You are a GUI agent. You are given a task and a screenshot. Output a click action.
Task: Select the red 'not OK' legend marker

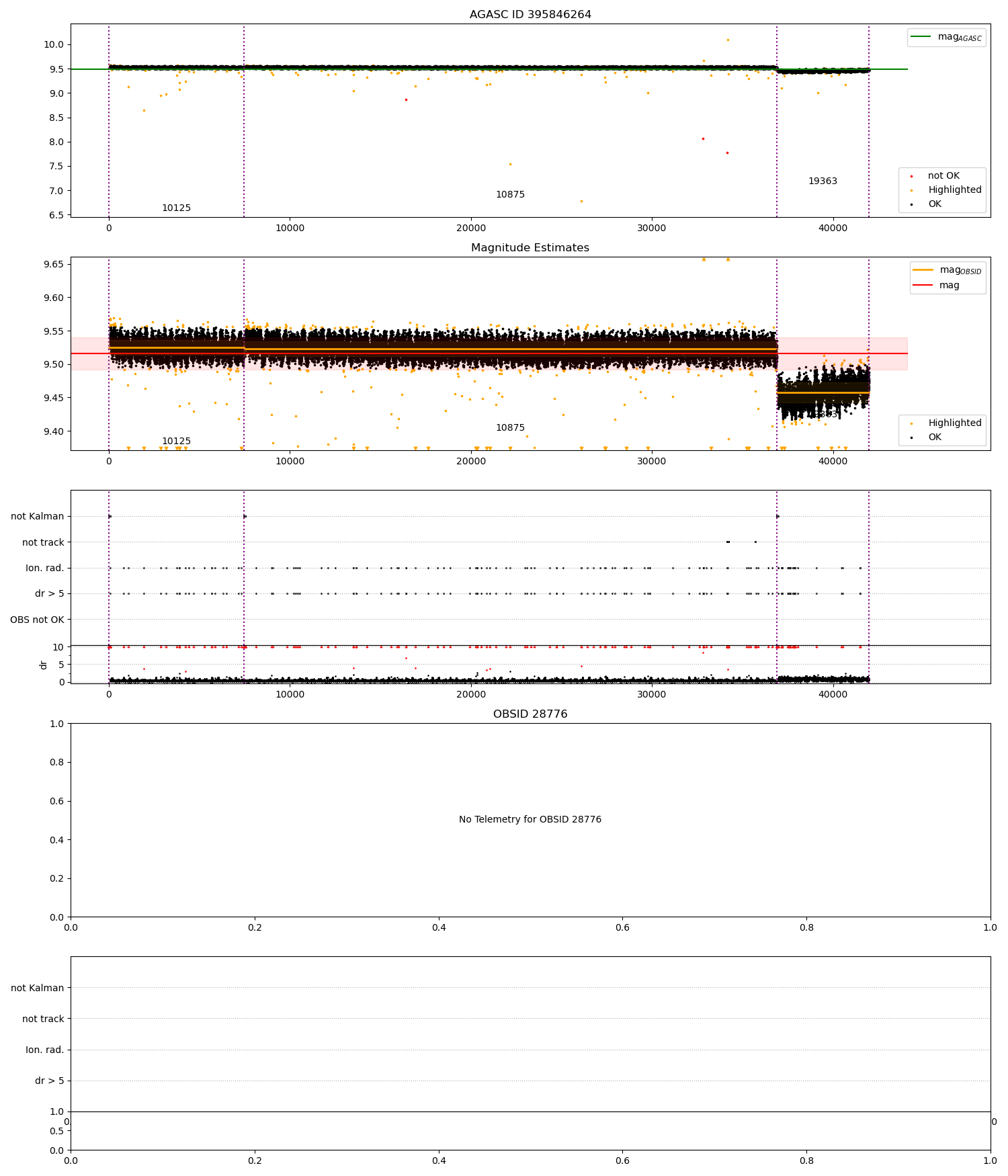click(x=911, y=176)
